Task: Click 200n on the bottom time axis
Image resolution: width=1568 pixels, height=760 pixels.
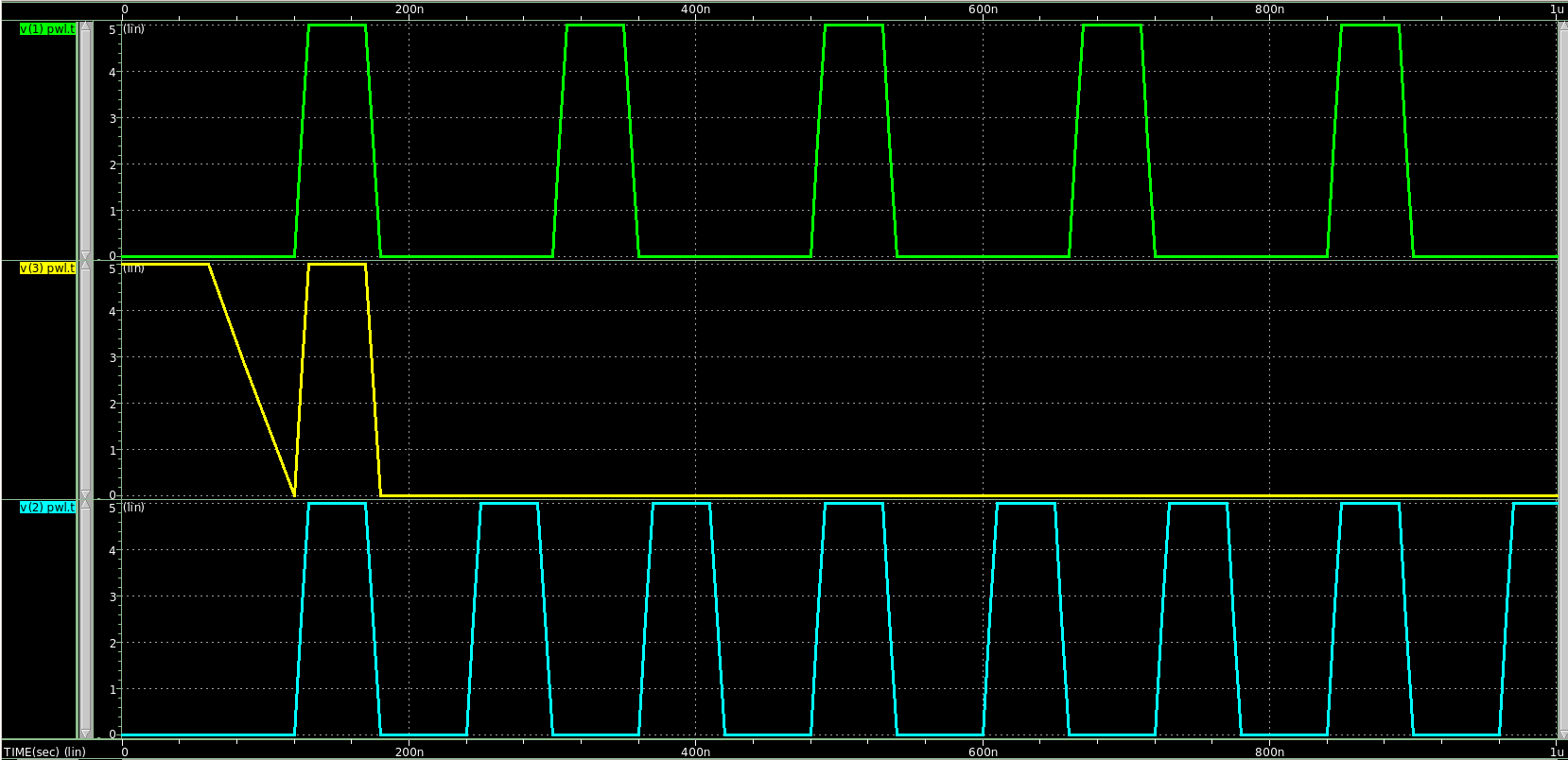Action: (409, 752)
